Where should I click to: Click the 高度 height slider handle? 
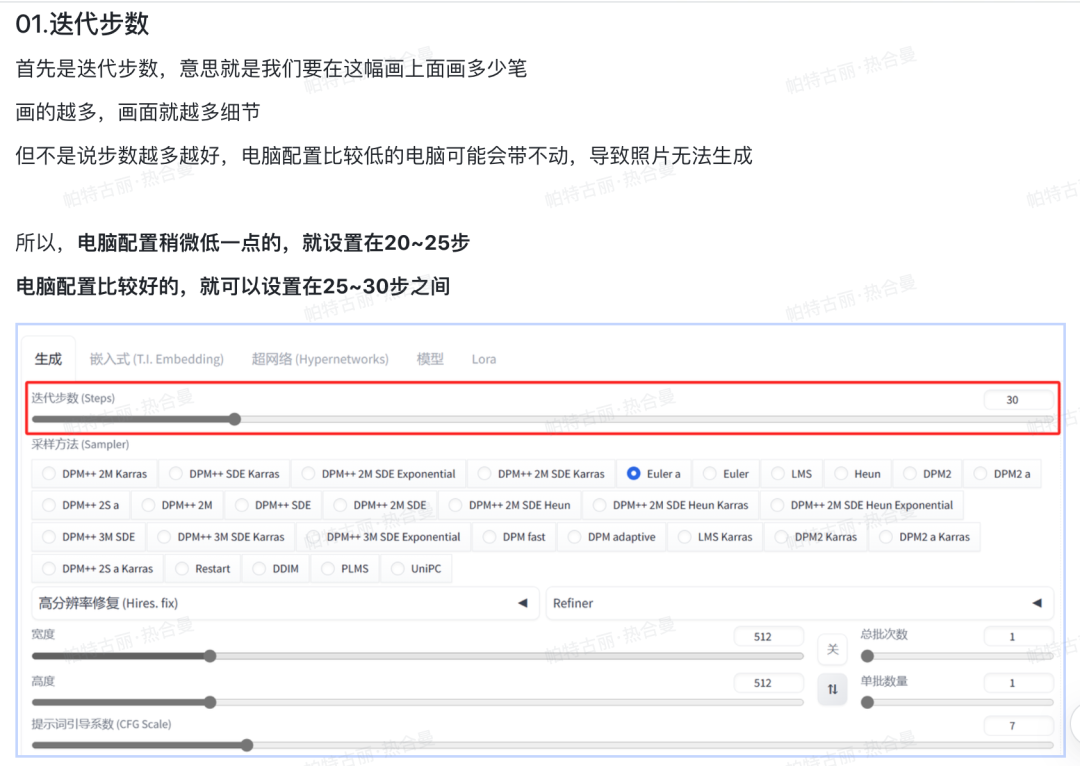(210, 702)
